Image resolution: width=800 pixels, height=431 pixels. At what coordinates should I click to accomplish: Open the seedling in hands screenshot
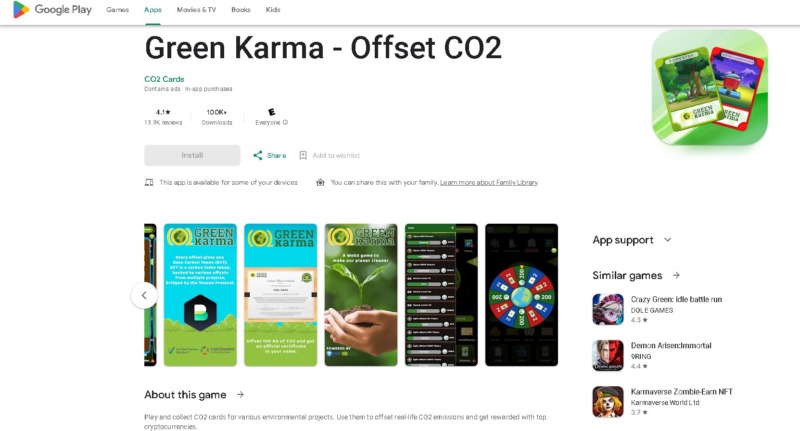361,295
